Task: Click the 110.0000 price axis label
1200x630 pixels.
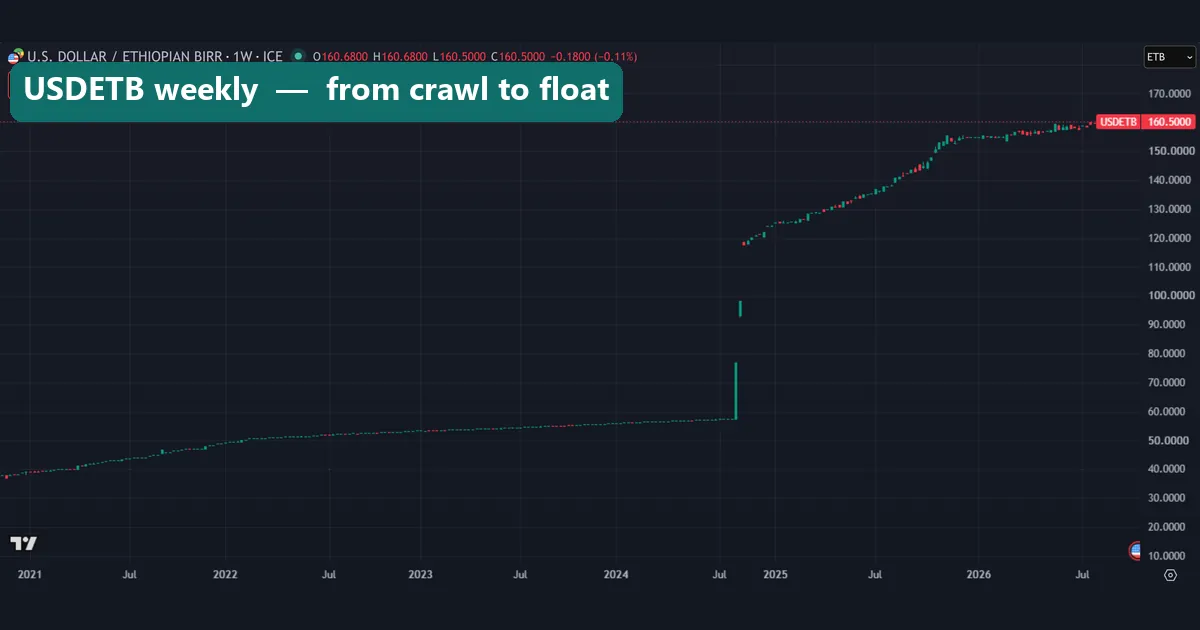Action: tap(1169, 267)
